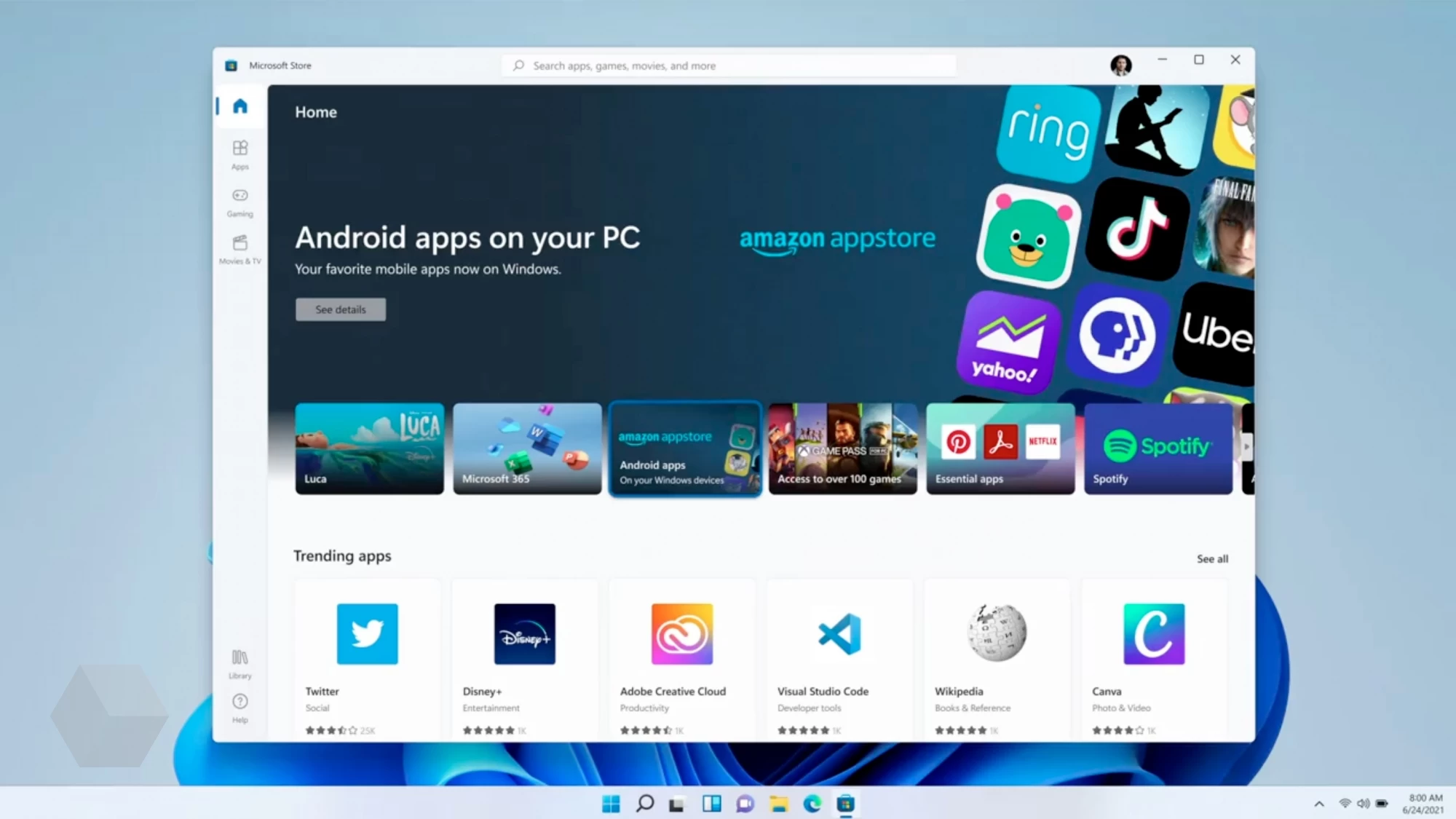Open Essential apps featured tile
The width and height of the screenshot is (1456, 819).
(999, 448)
